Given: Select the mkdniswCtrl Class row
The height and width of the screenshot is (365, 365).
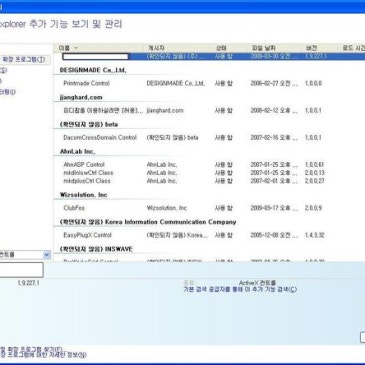Looking at the screenshot, I should tap(209, 173).
